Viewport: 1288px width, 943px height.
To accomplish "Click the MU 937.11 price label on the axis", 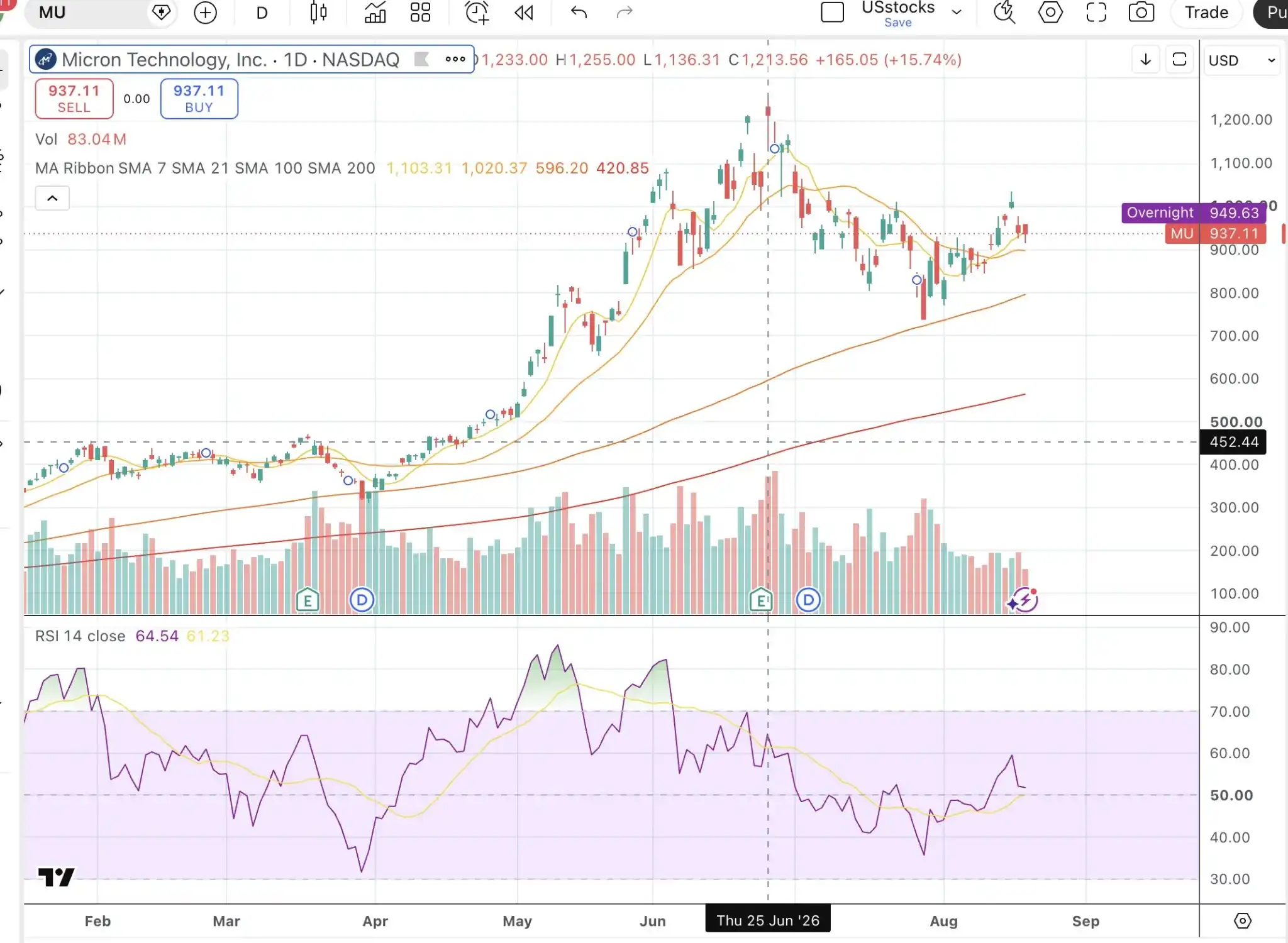I will pos(1215,234).
